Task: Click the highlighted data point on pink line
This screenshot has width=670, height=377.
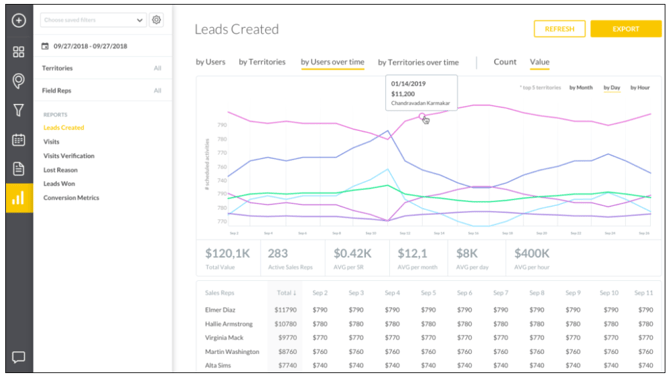Action: click(422, 116)
